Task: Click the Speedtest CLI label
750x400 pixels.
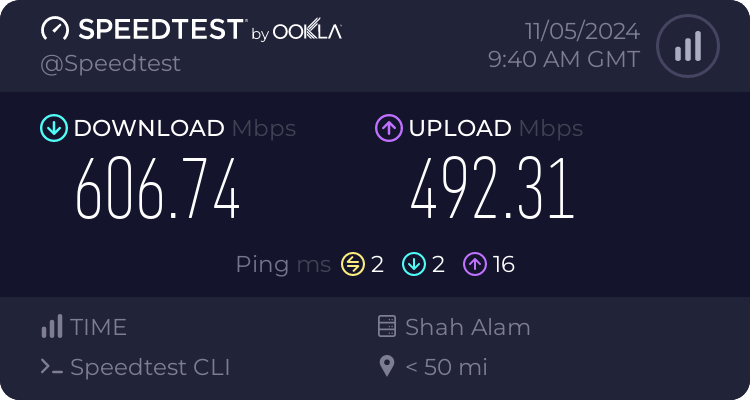Action: click(x=150, y=367)
